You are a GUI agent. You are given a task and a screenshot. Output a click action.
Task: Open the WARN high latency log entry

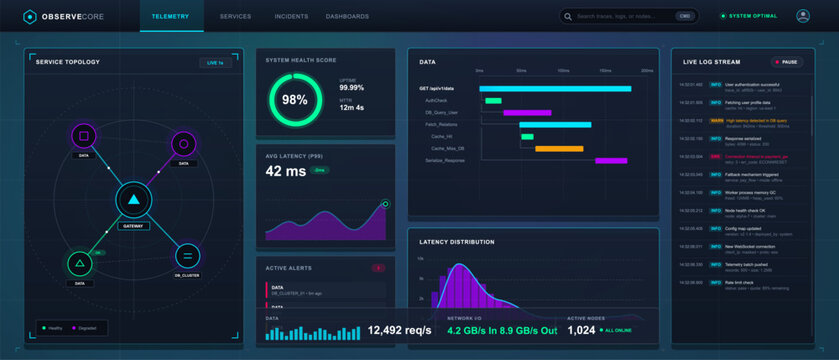[743, 123]
